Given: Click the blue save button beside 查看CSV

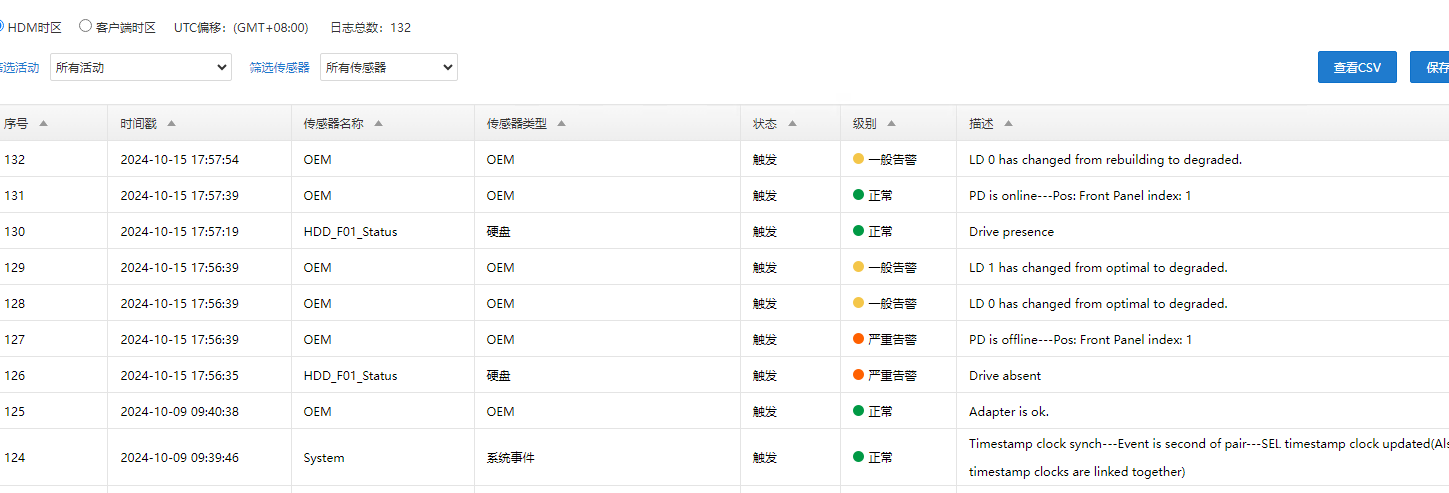Looking at the screenshot, I should [1432, 67].
